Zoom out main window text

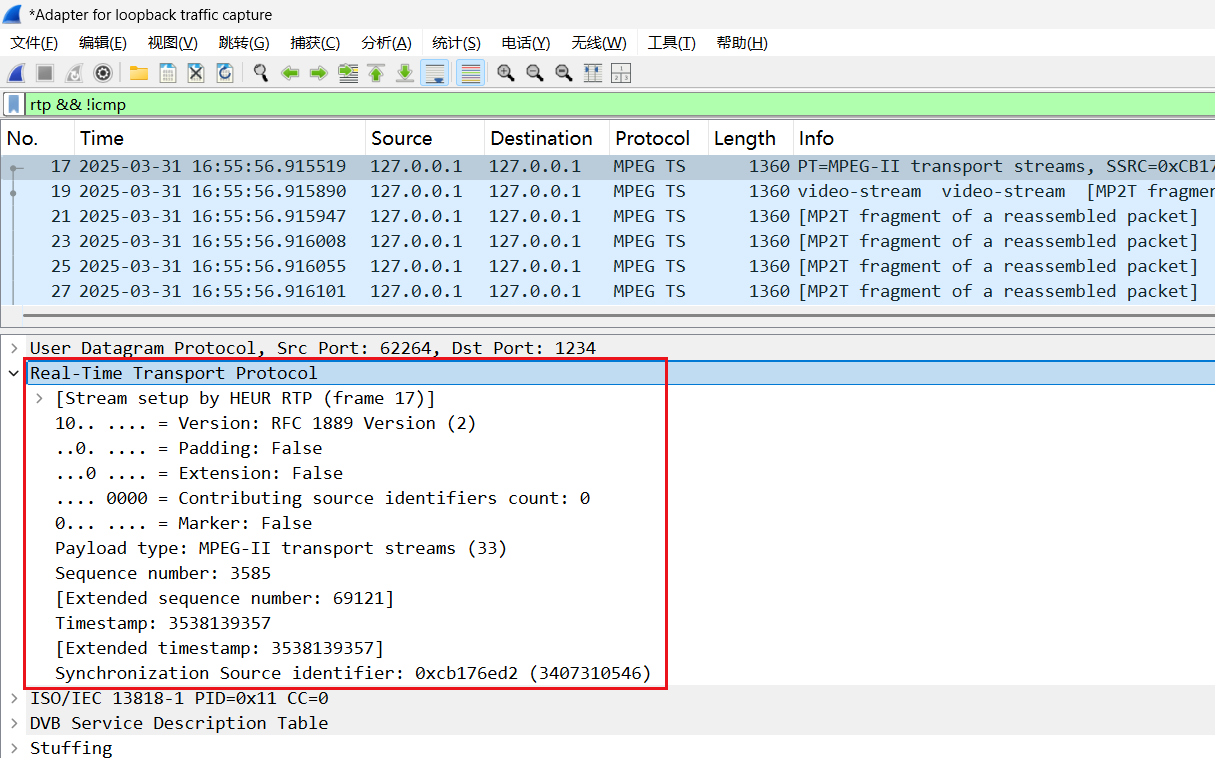pyautogui.click(x=535, y=73)
